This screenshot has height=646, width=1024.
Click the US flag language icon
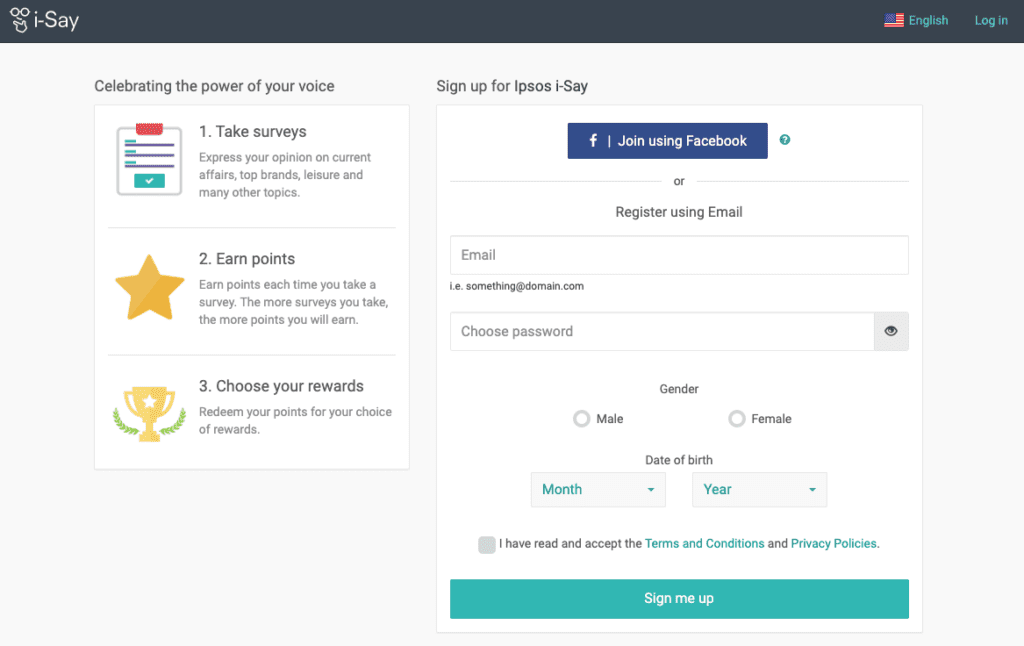[894, 20]
